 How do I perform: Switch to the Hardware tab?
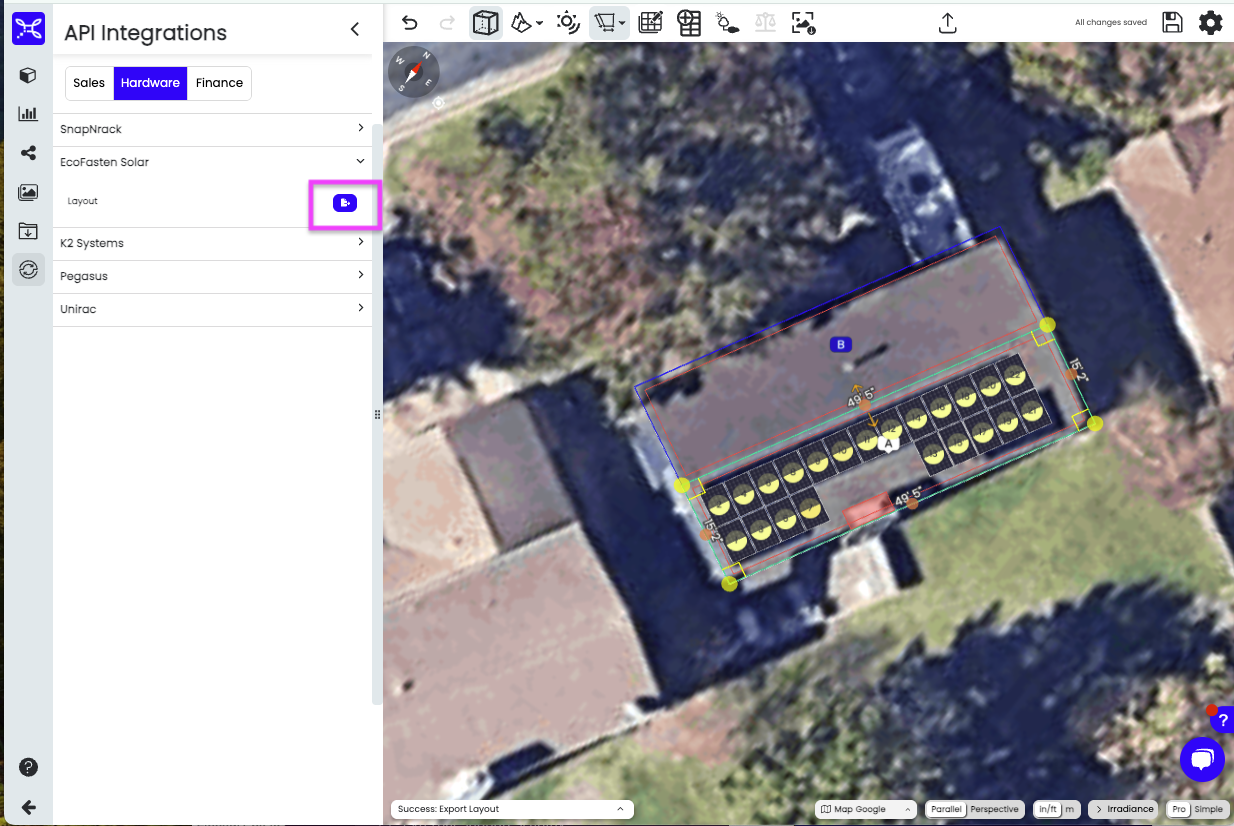150,83
